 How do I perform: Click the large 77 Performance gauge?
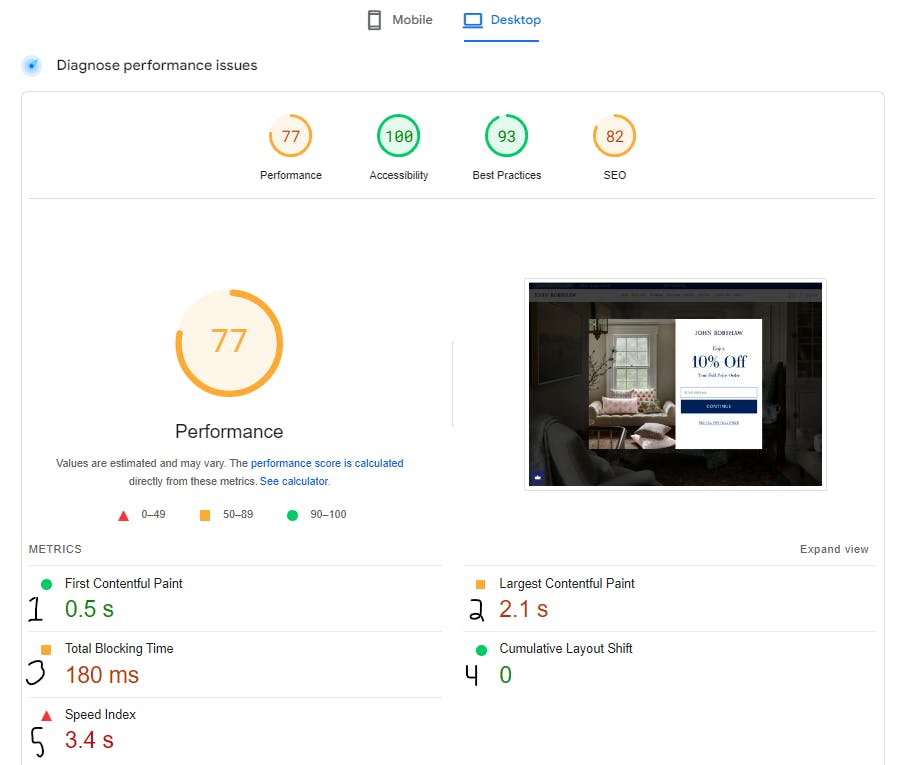click(229, 343)
